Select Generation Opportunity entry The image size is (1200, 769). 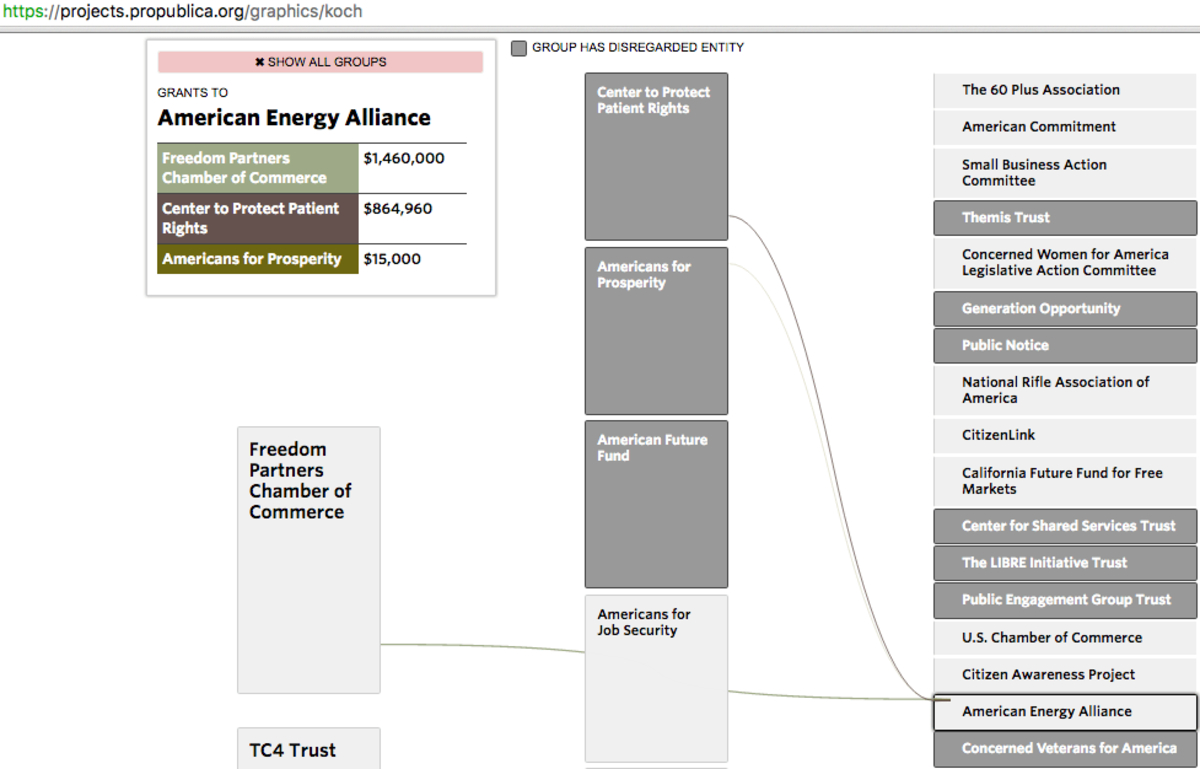[1064, 308]
